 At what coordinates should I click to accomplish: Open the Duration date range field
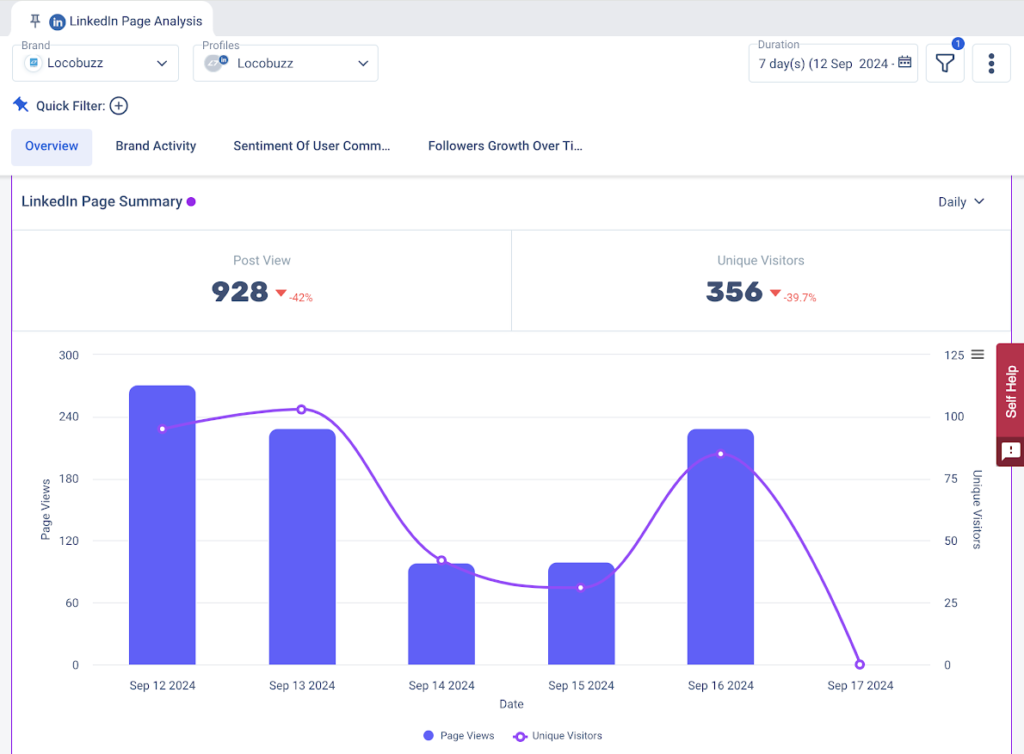click(833, 63)
